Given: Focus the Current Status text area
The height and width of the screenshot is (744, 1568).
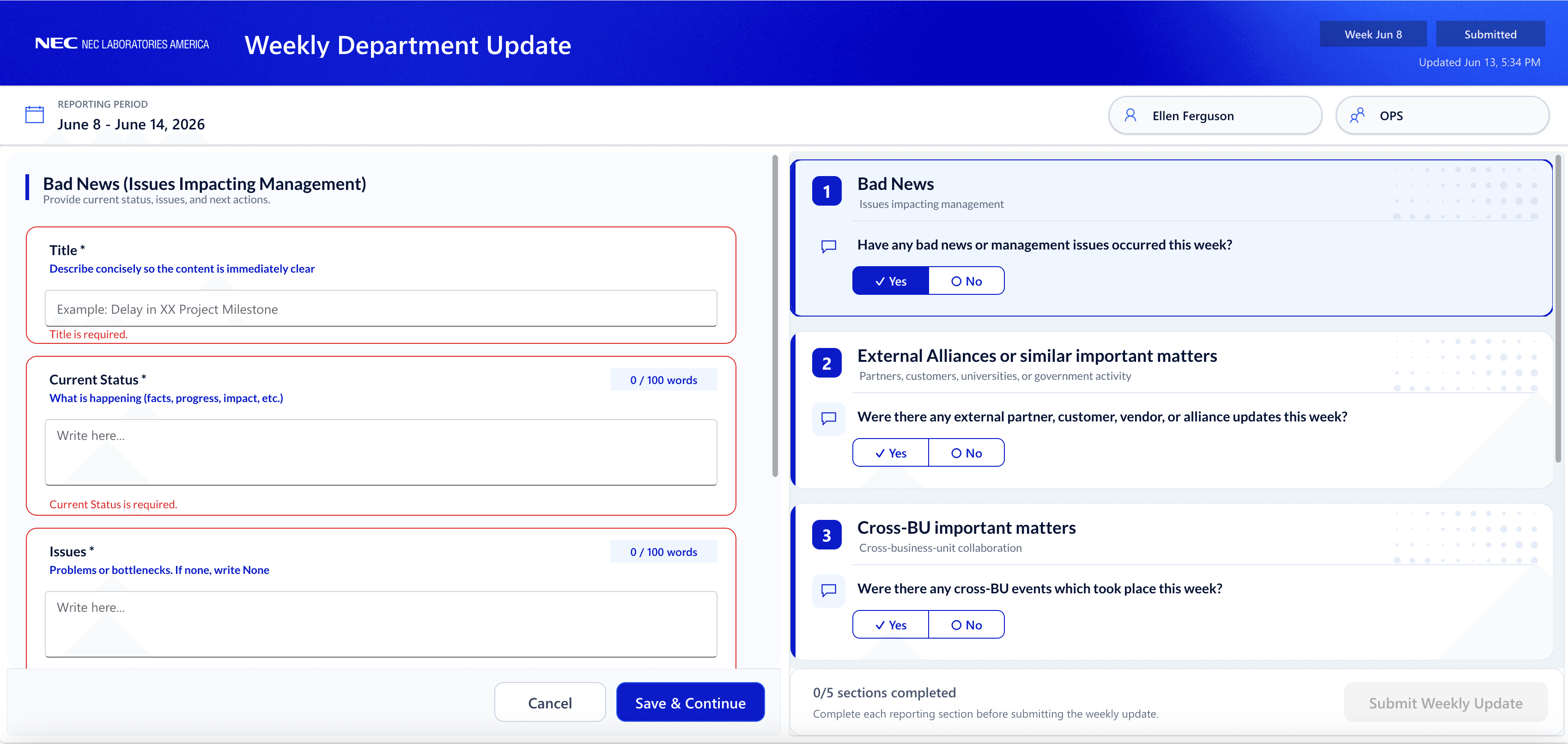Looking at the screenshot, I should [x=381, y=452].
